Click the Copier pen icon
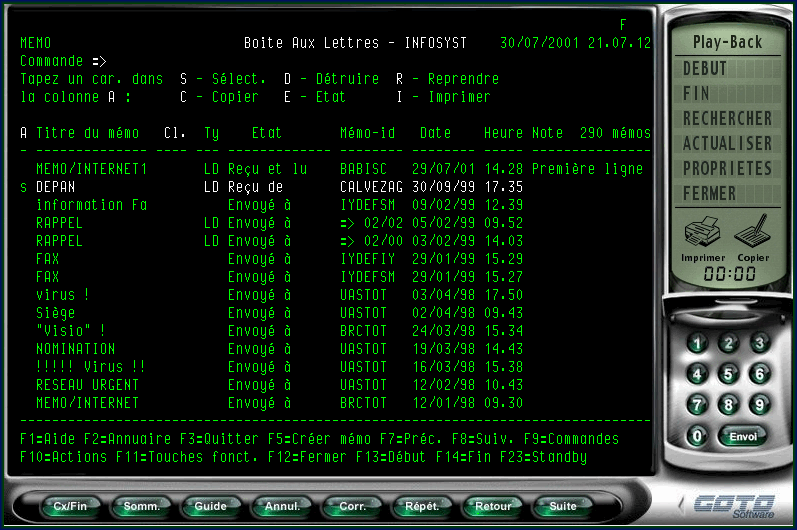 754,234
